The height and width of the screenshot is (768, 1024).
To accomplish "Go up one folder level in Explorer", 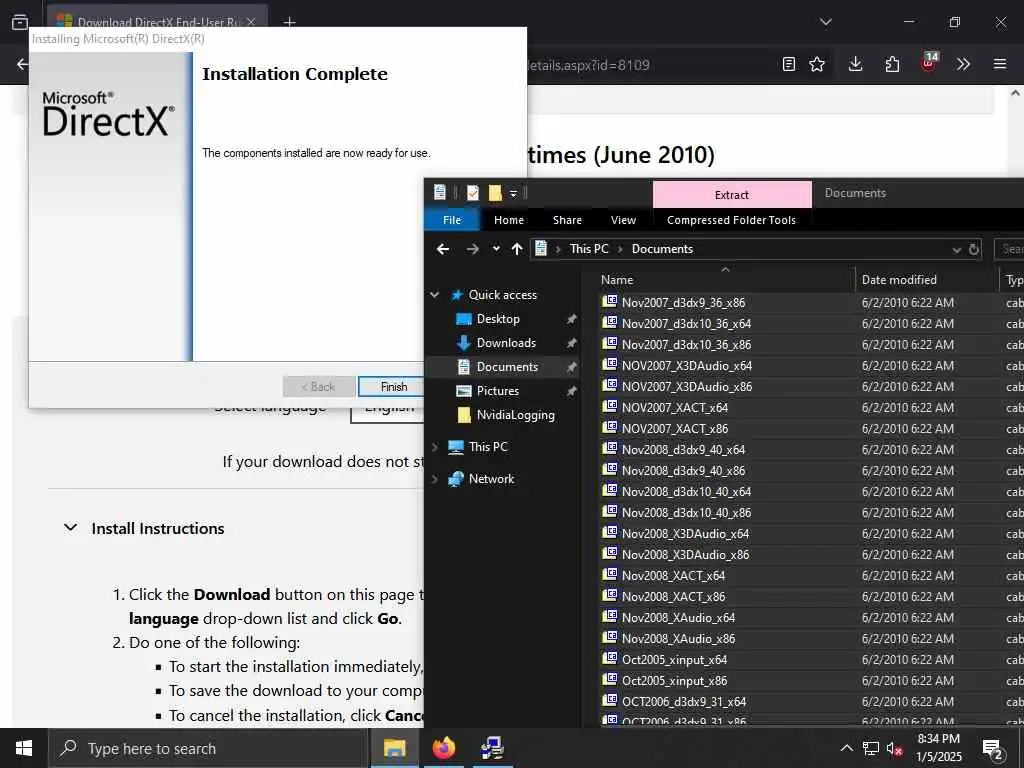I will (x=517, y=249).
